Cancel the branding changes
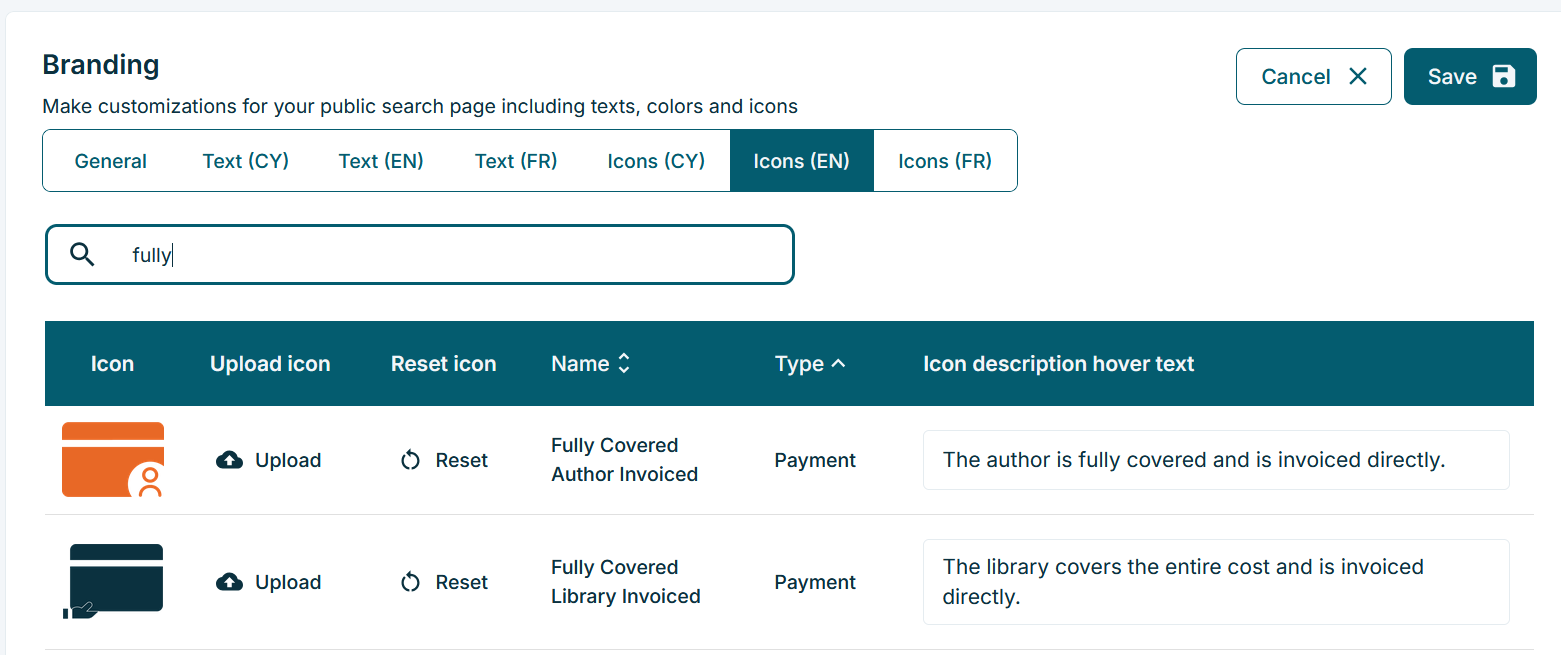 [1313, 77]
